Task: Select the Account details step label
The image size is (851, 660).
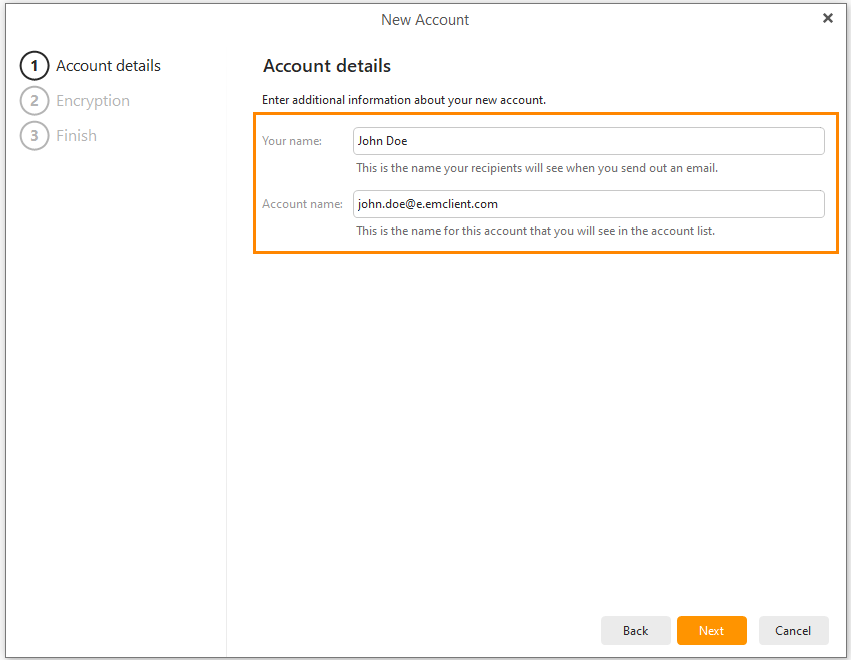Action: pos(109,66)
